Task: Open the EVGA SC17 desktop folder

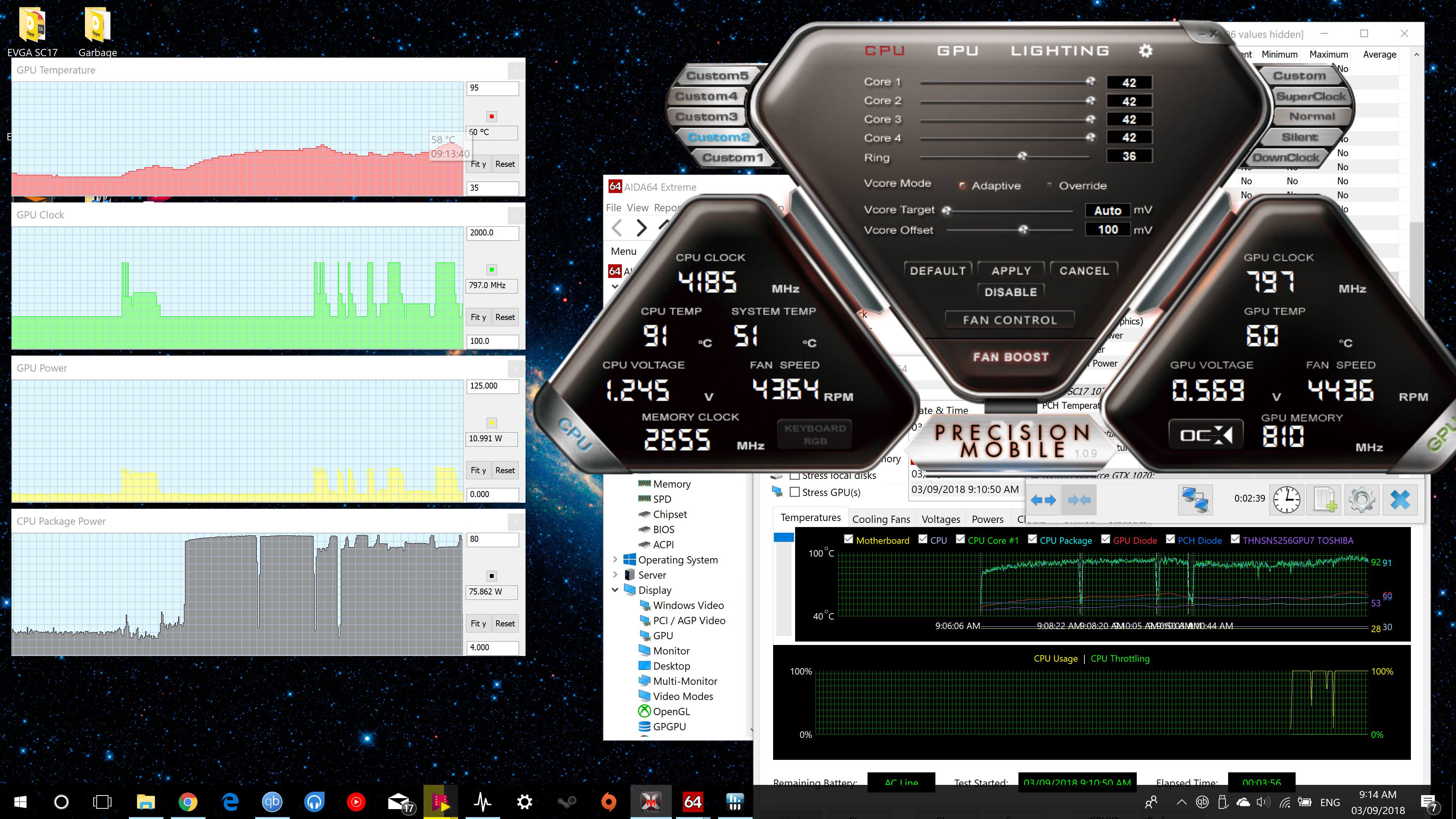Action: point(32,31)
